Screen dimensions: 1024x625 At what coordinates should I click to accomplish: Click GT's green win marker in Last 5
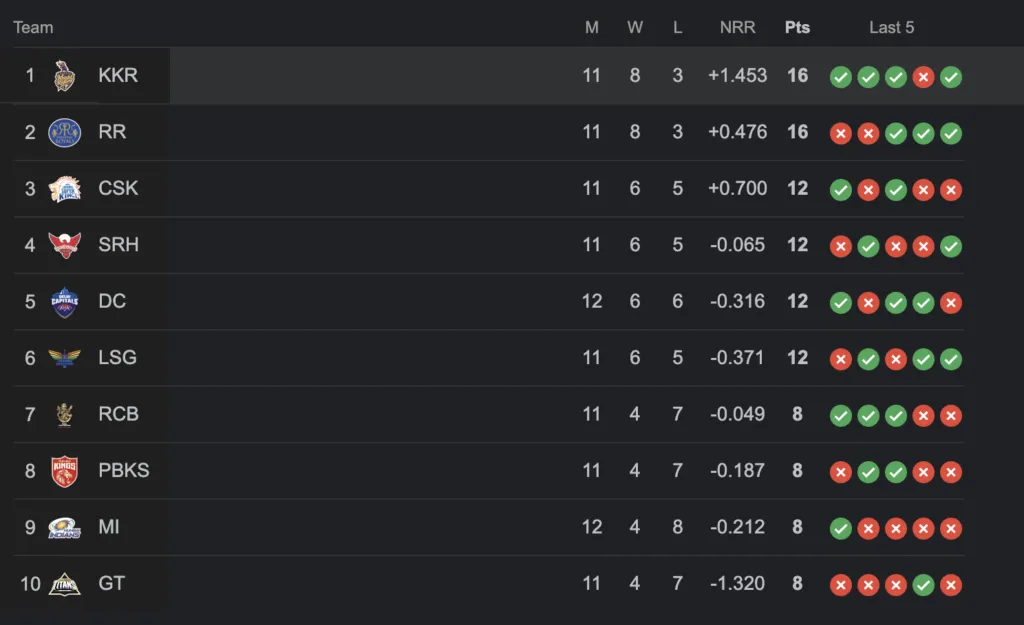923,585
